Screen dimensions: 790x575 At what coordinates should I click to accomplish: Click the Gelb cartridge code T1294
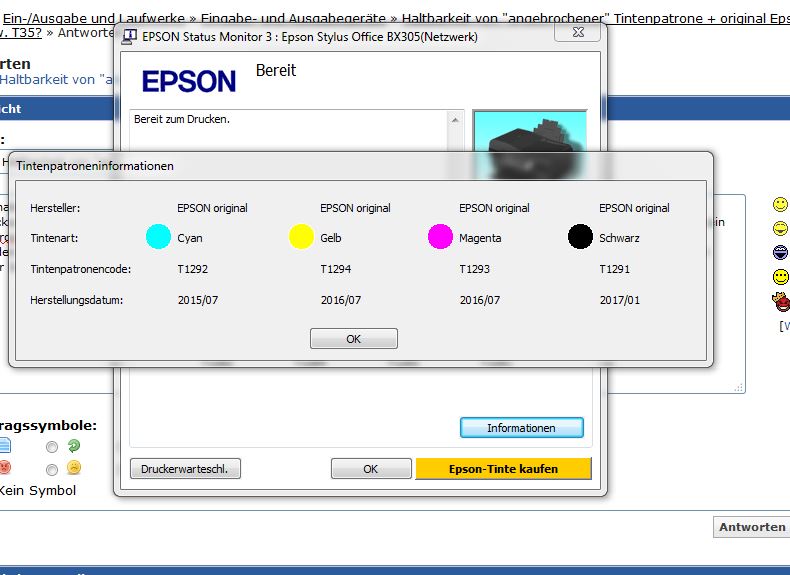pos(336,269)
